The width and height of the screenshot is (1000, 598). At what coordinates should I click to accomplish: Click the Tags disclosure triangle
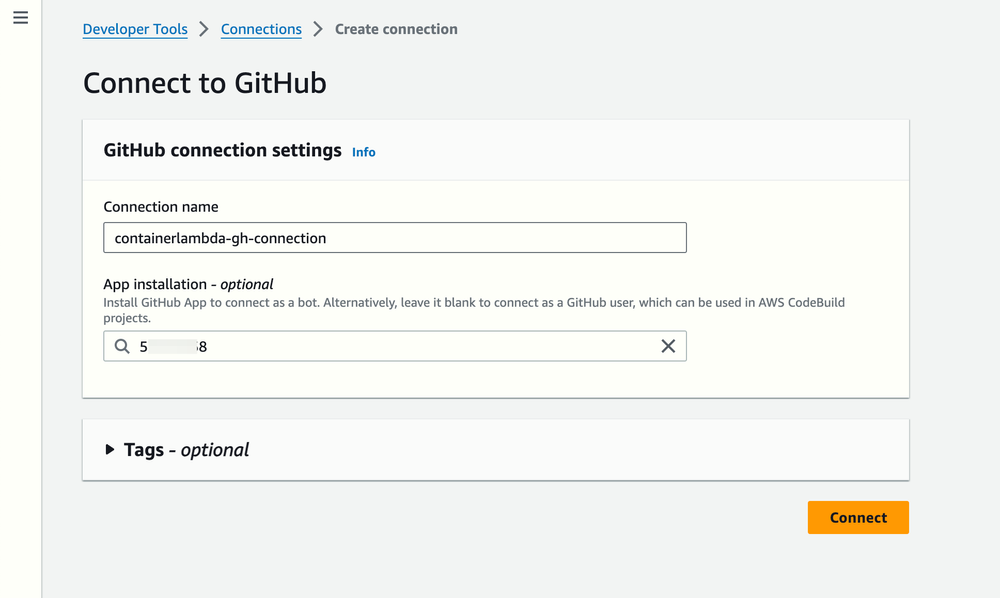(x=110, y=449)
